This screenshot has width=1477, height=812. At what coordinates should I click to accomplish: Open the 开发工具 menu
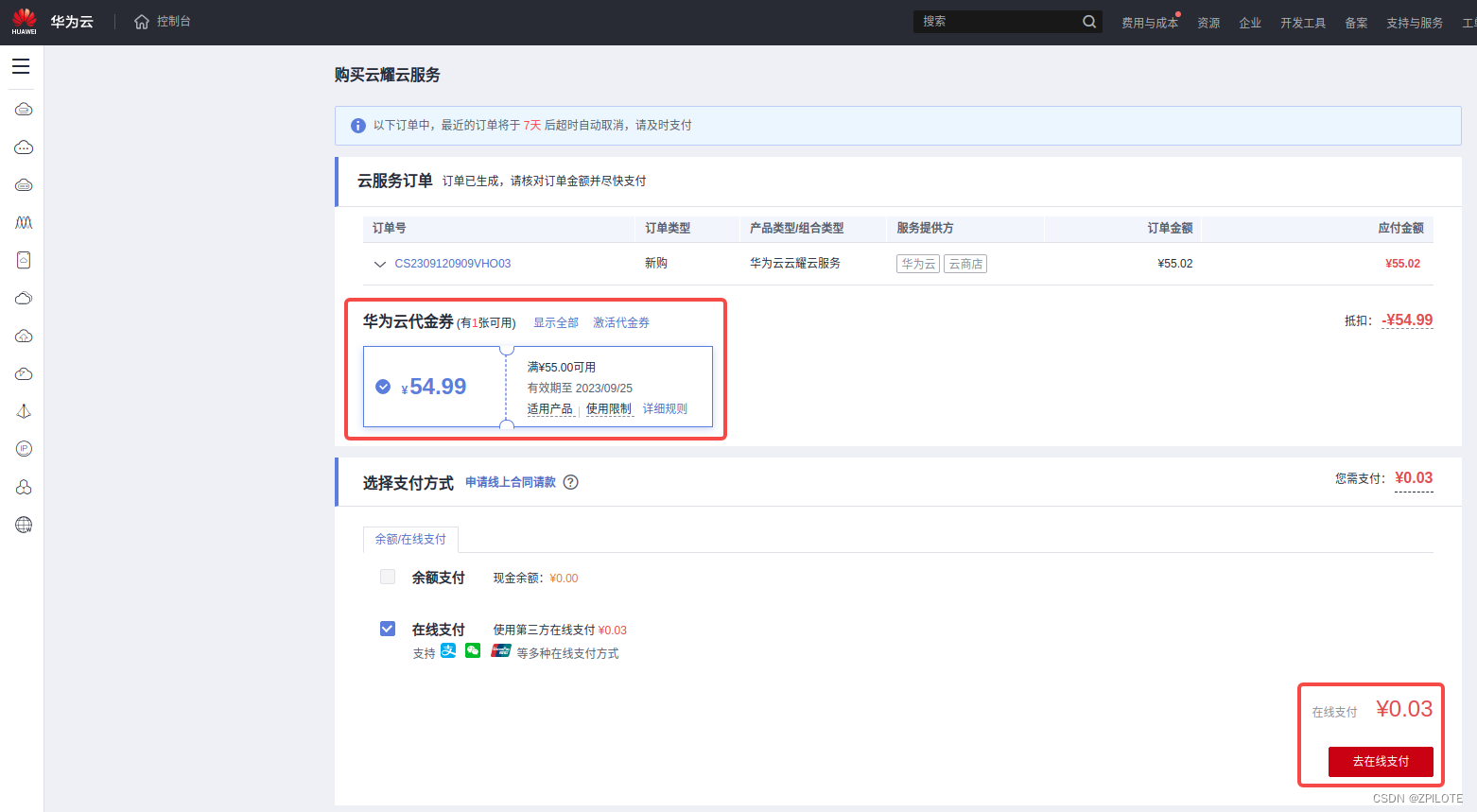1303,23
